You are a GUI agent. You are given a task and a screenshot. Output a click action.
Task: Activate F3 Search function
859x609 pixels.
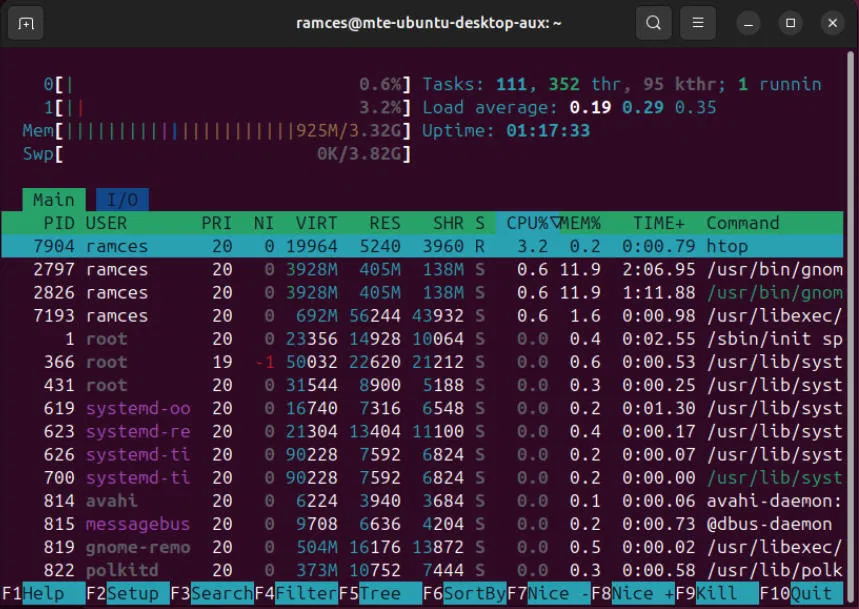221,593
